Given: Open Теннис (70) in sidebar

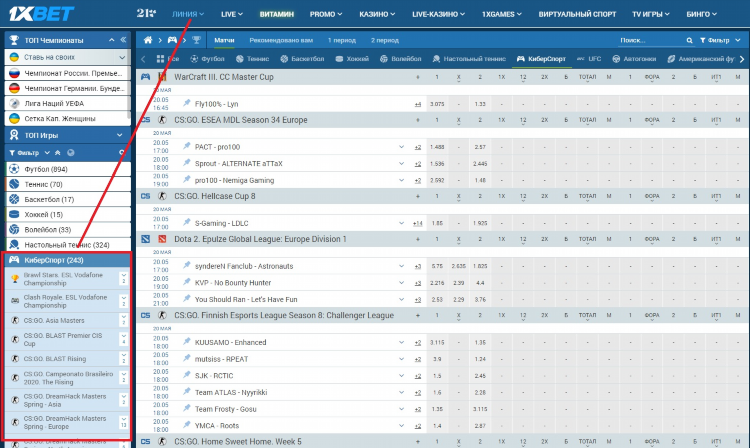Looking at the screenshot, I should [x=68, y=184].
